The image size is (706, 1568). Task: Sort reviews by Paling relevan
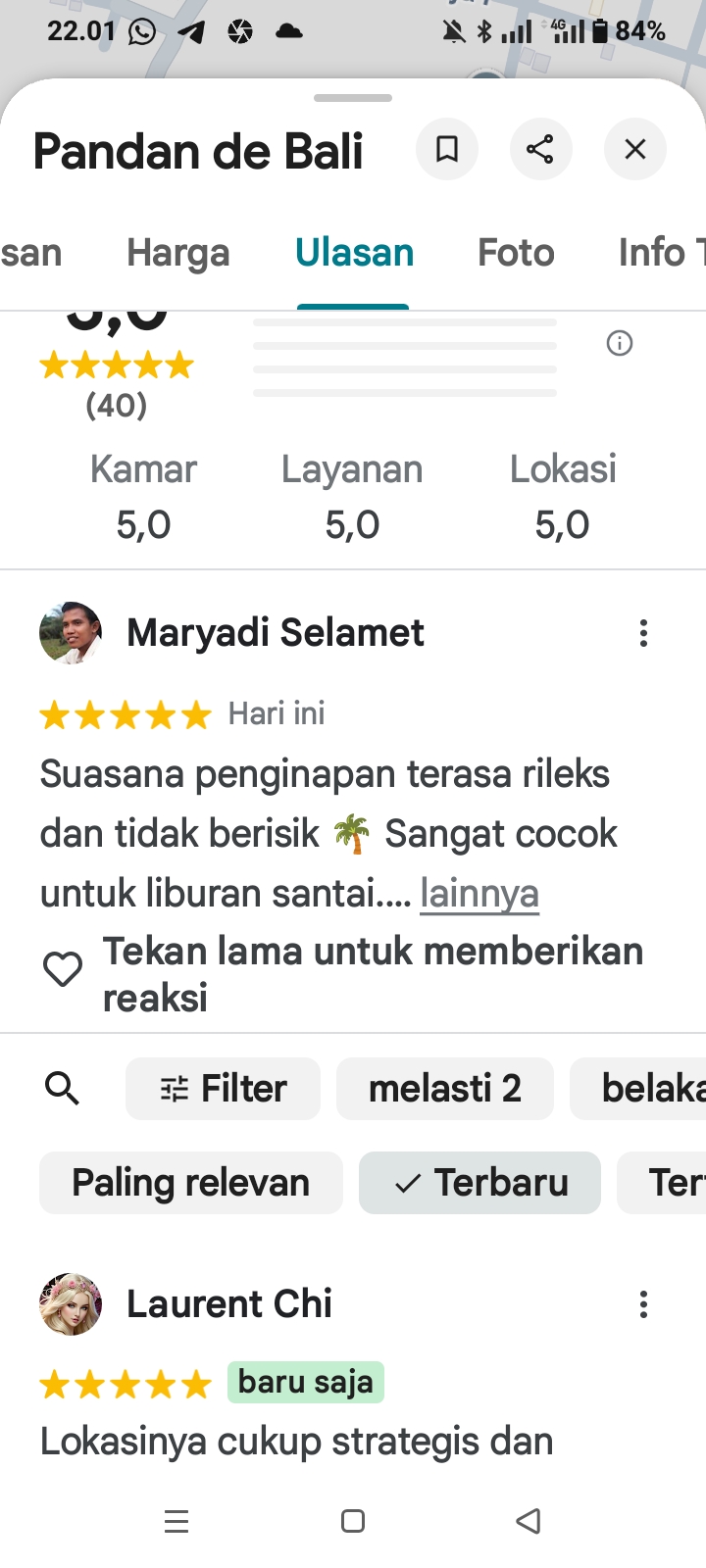click(191, 1183)
